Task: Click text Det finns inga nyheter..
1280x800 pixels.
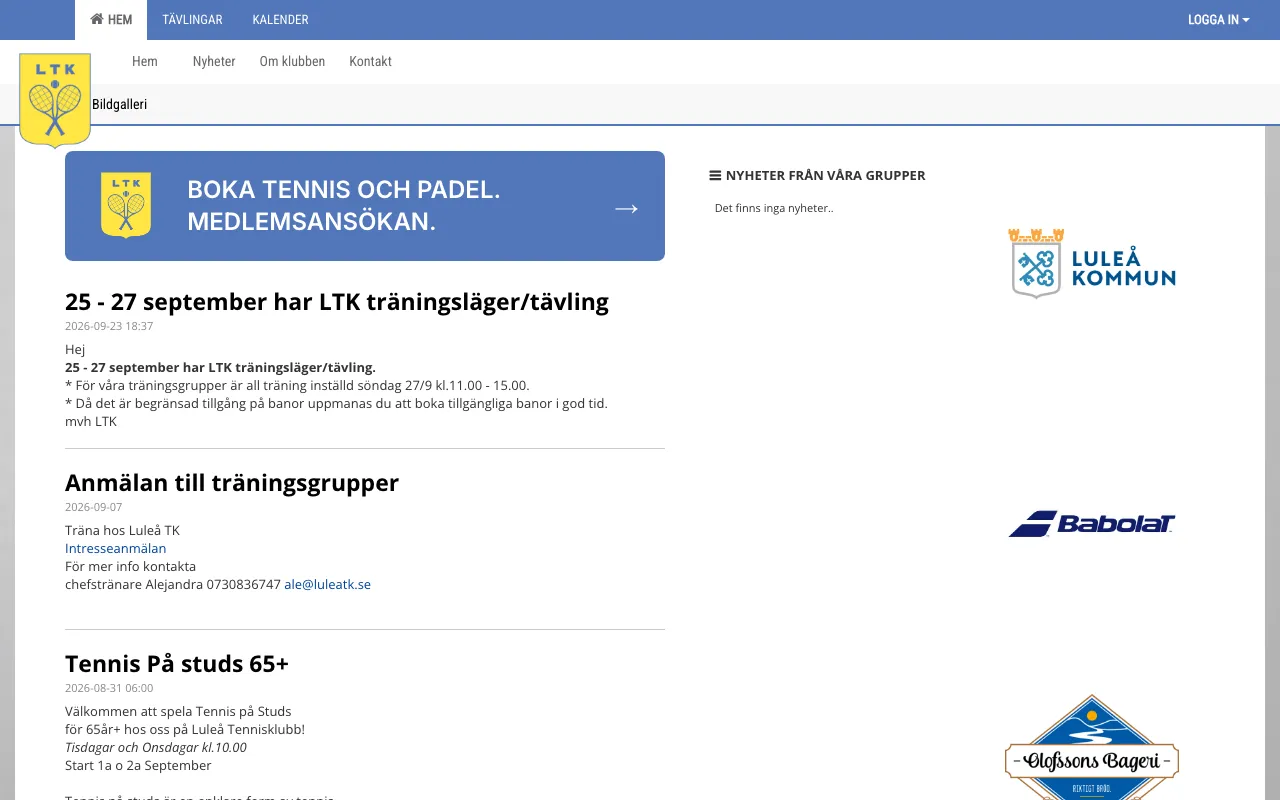Action: (774, 208)
